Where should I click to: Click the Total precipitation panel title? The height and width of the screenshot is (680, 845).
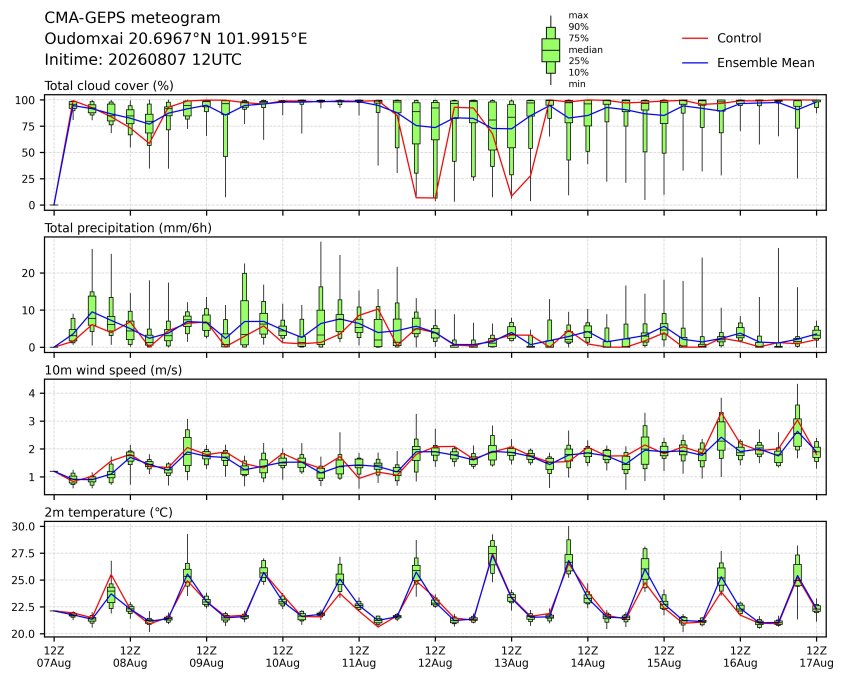[x=128, y=228]
